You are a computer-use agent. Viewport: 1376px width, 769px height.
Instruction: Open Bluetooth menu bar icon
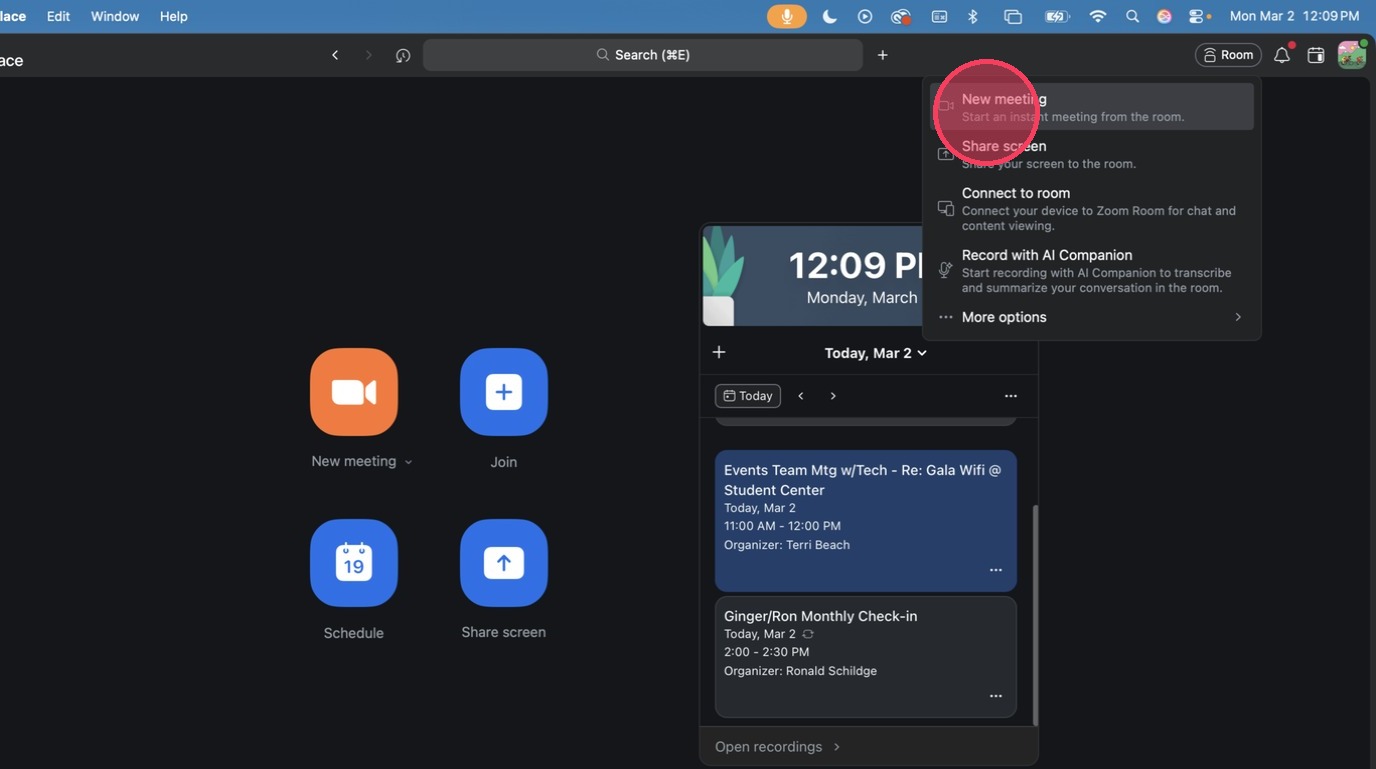pyautogui.click(x=973, y=16)
